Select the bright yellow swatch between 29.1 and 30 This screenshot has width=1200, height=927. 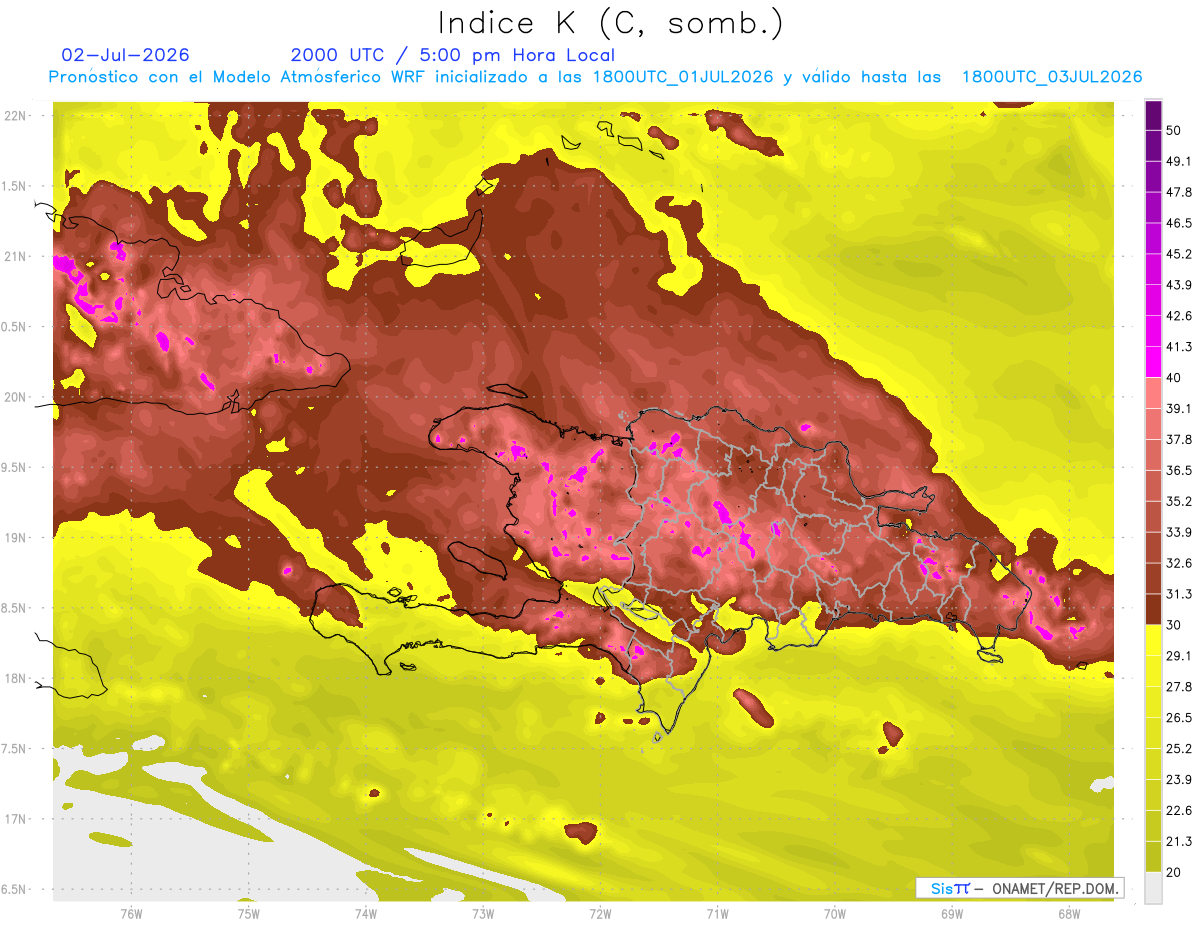pos(1153,640)
